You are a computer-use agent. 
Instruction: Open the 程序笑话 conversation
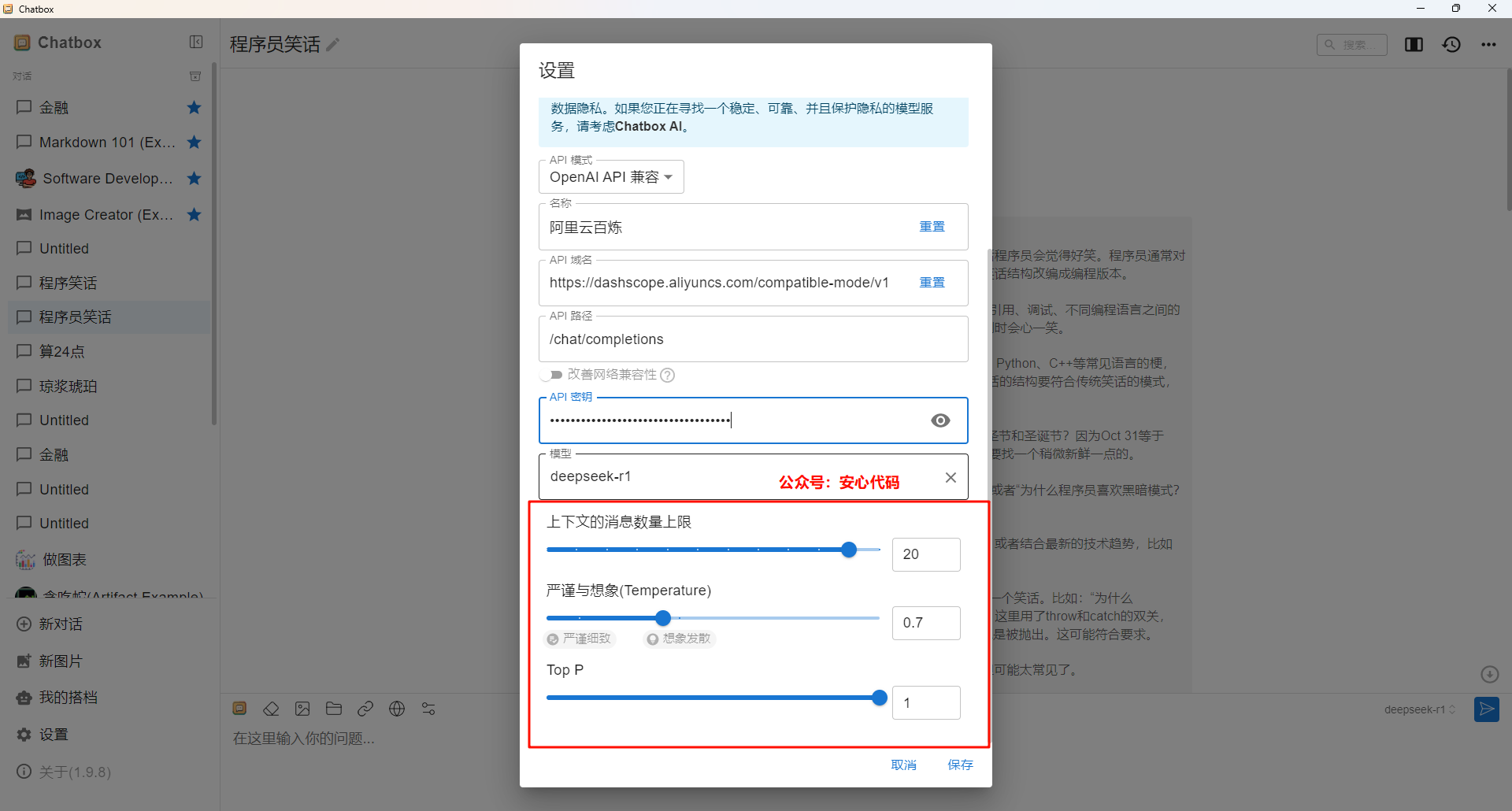pos(109,283)
